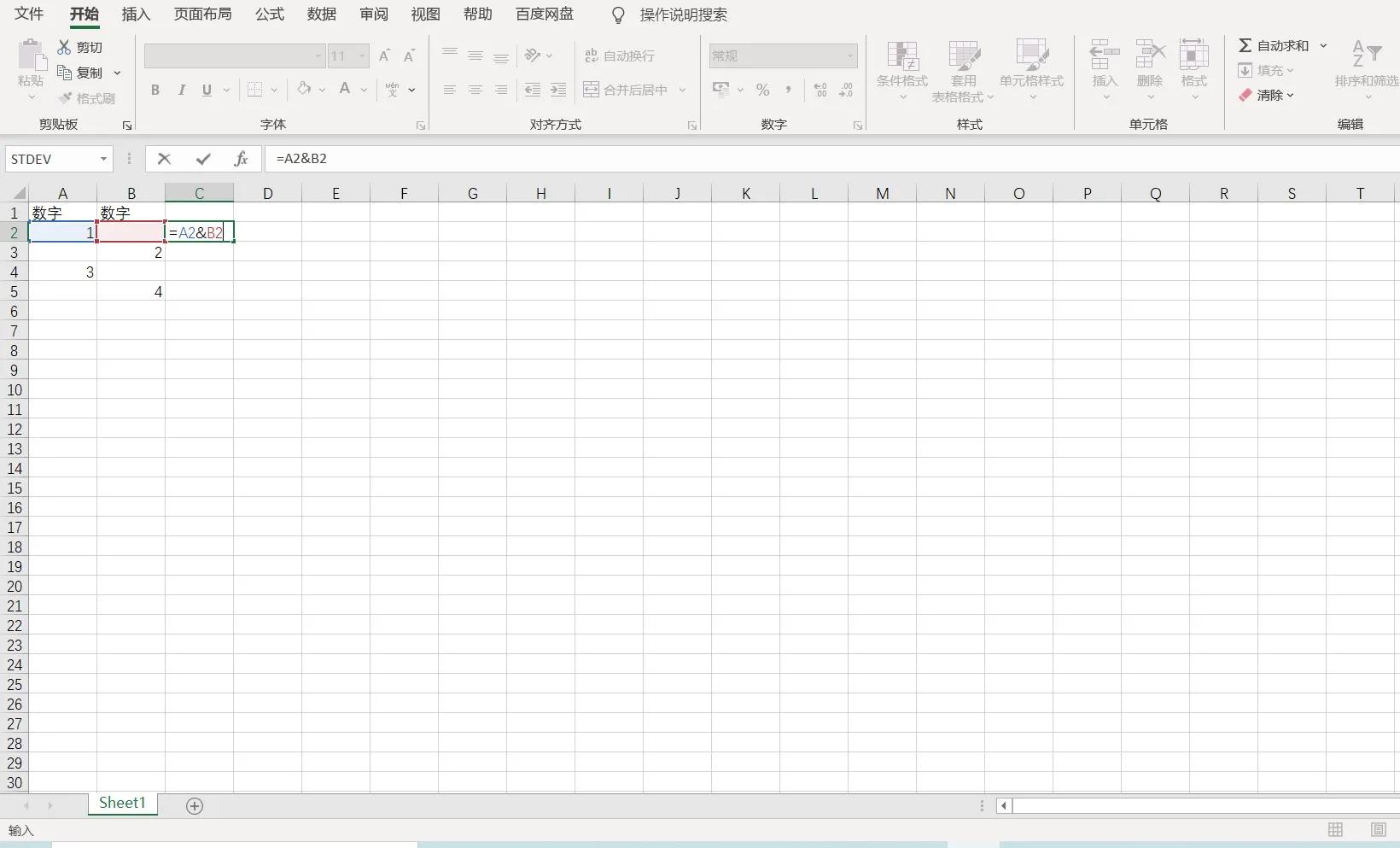This screenshot has height=848, width=1400.
Task: Click 套用表格格式 button
Action: click(x=963, y=71)
